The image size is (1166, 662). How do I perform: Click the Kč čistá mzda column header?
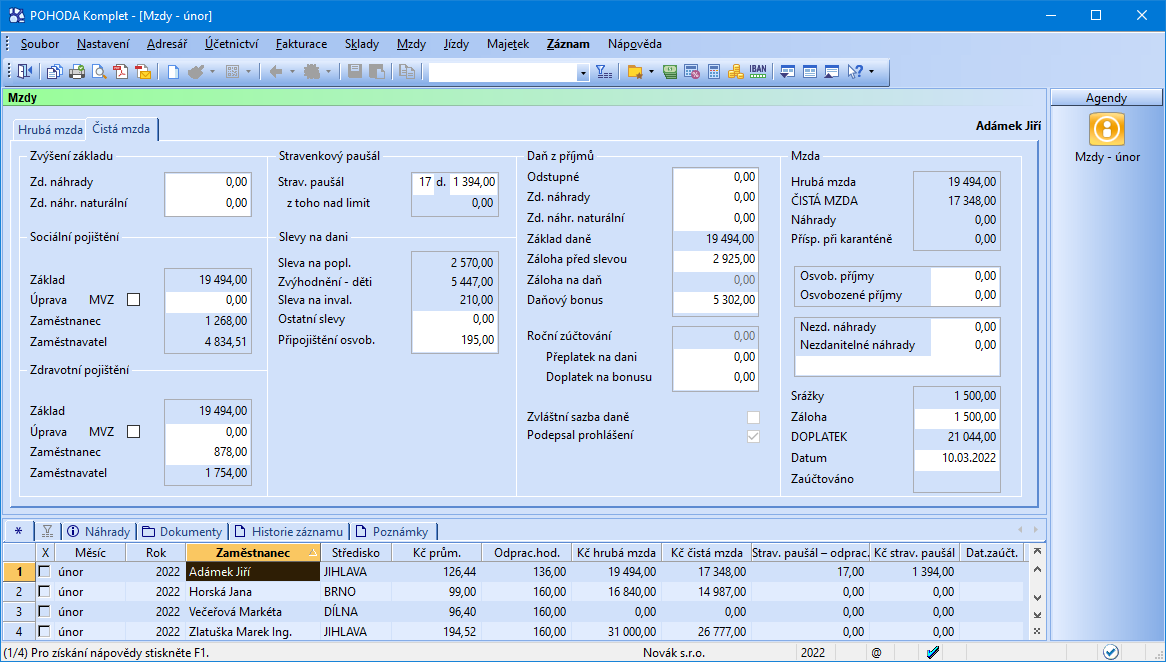tap(706, 553)
